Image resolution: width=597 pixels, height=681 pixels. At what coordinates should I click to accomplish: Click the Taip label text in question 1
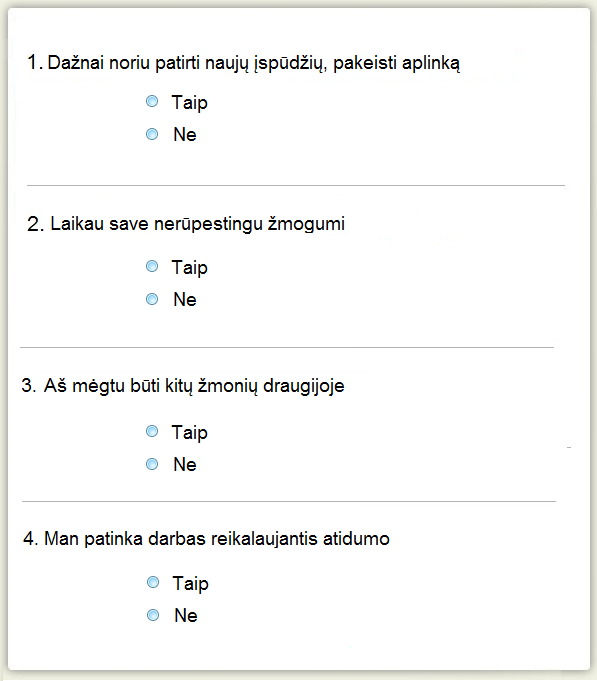click(190, 103)
